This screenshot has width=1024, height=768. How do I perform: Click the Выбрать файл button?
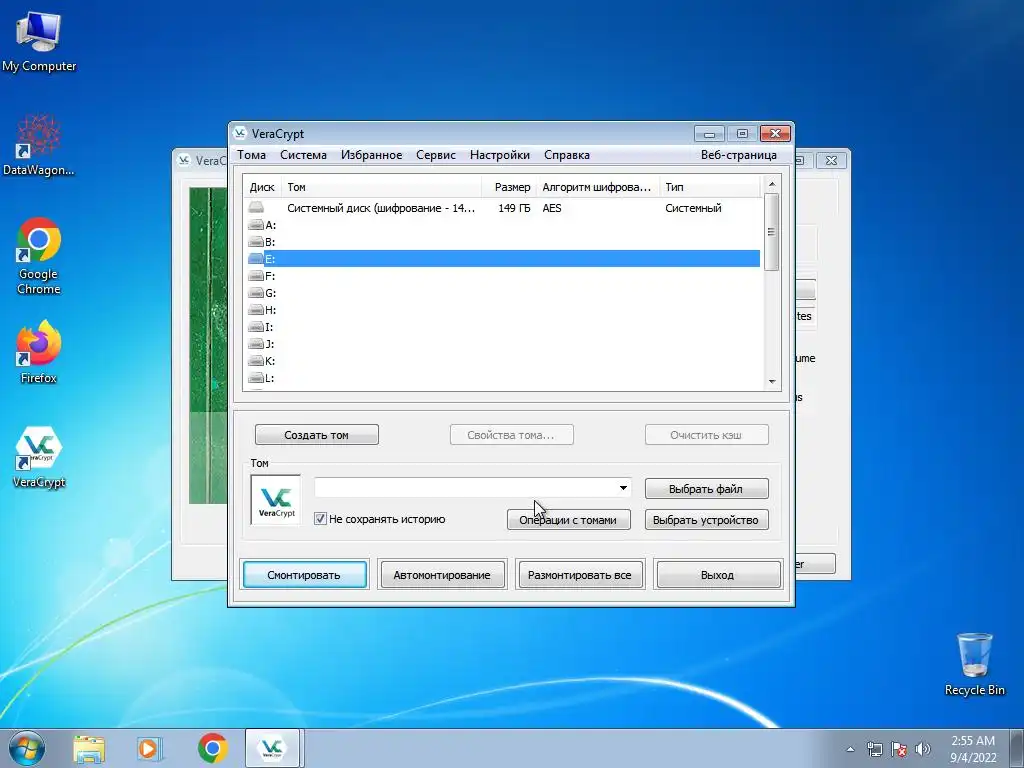[x=707, y=488]
